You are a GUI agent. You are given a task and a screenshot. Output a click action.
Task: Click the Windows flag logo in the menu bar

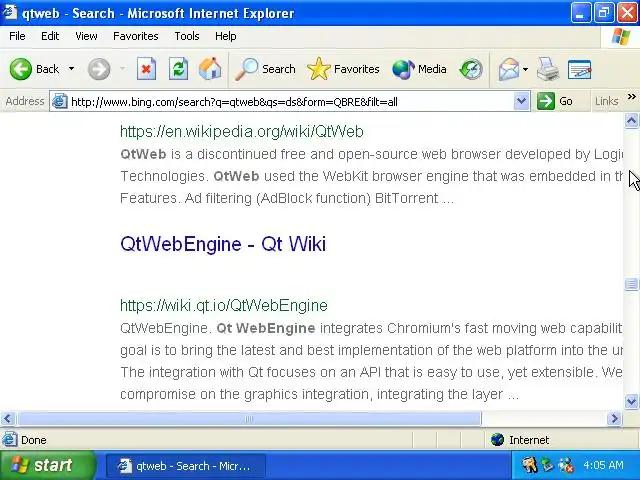coord(621,37)
